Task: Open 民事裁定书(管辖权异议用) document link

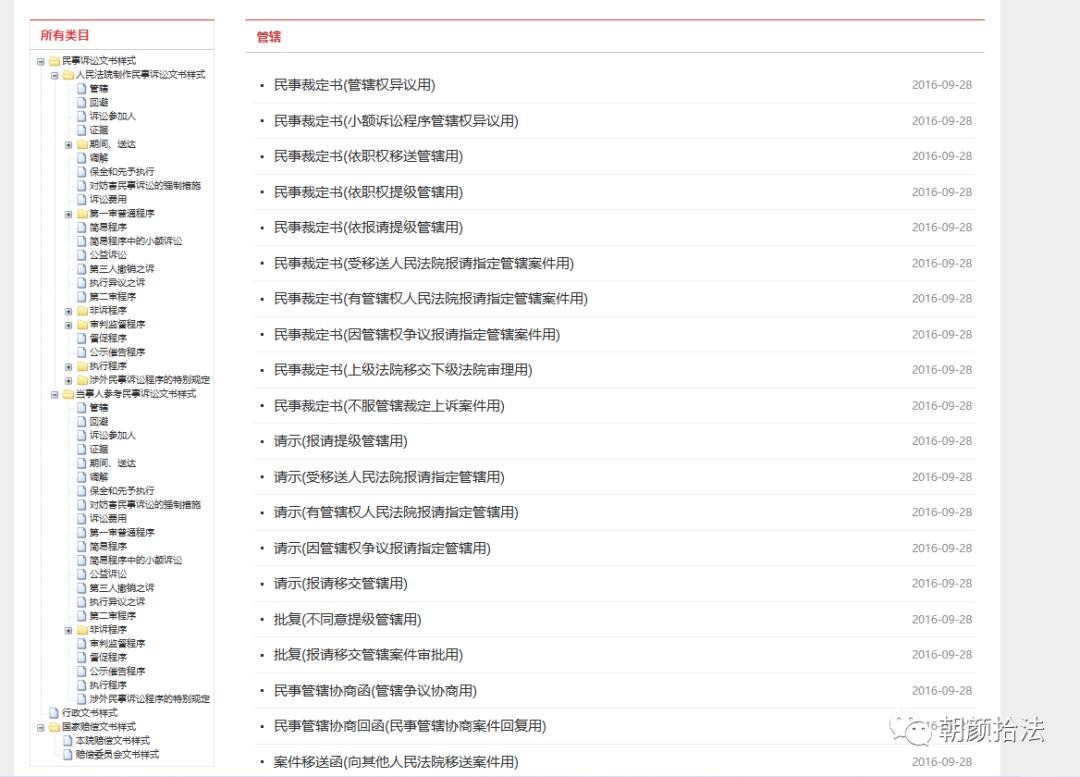Action: (x=354, y=85)
